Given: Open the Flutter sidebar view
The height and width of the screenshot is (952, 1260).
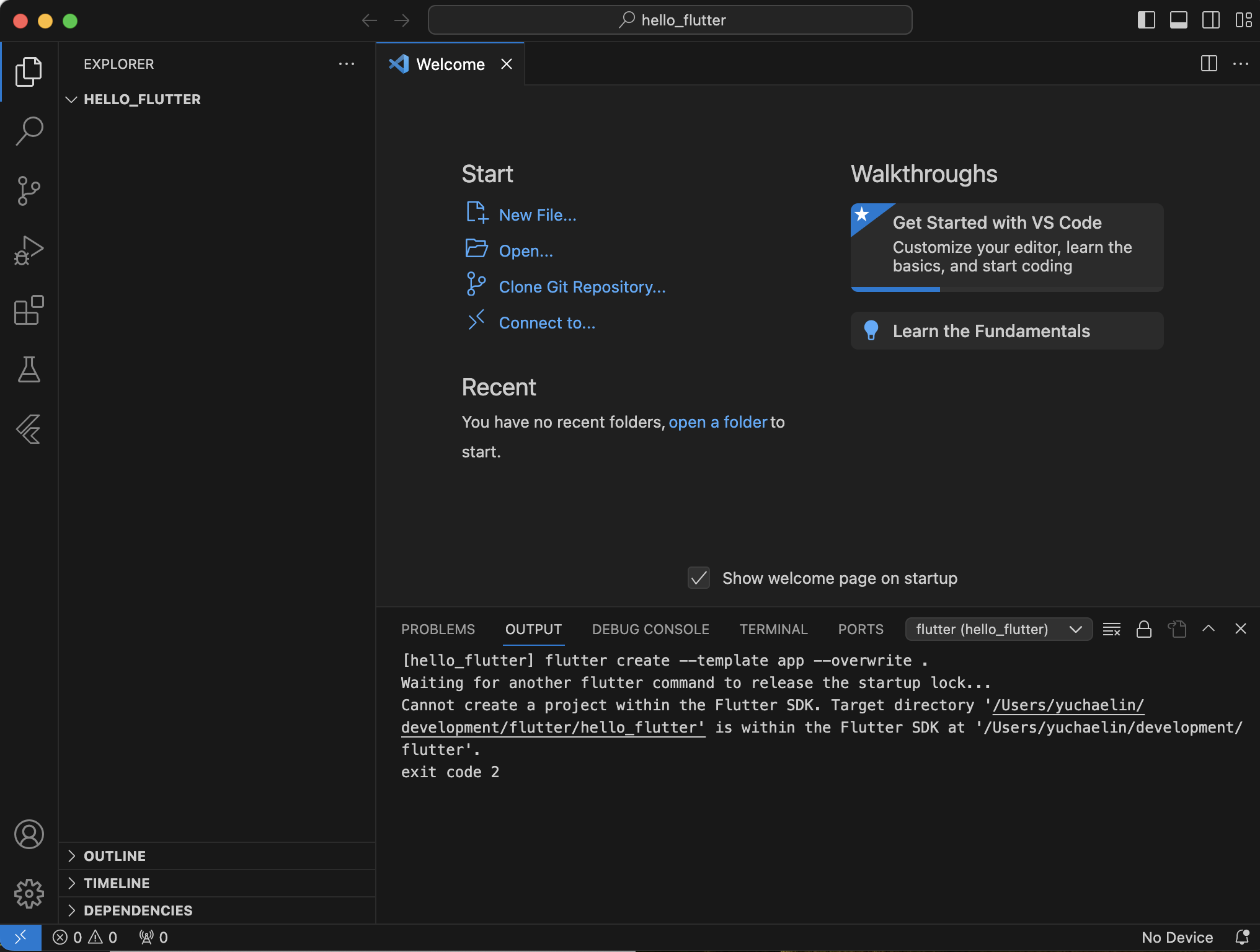Looking at the screenshot, I should pos(29,428).
